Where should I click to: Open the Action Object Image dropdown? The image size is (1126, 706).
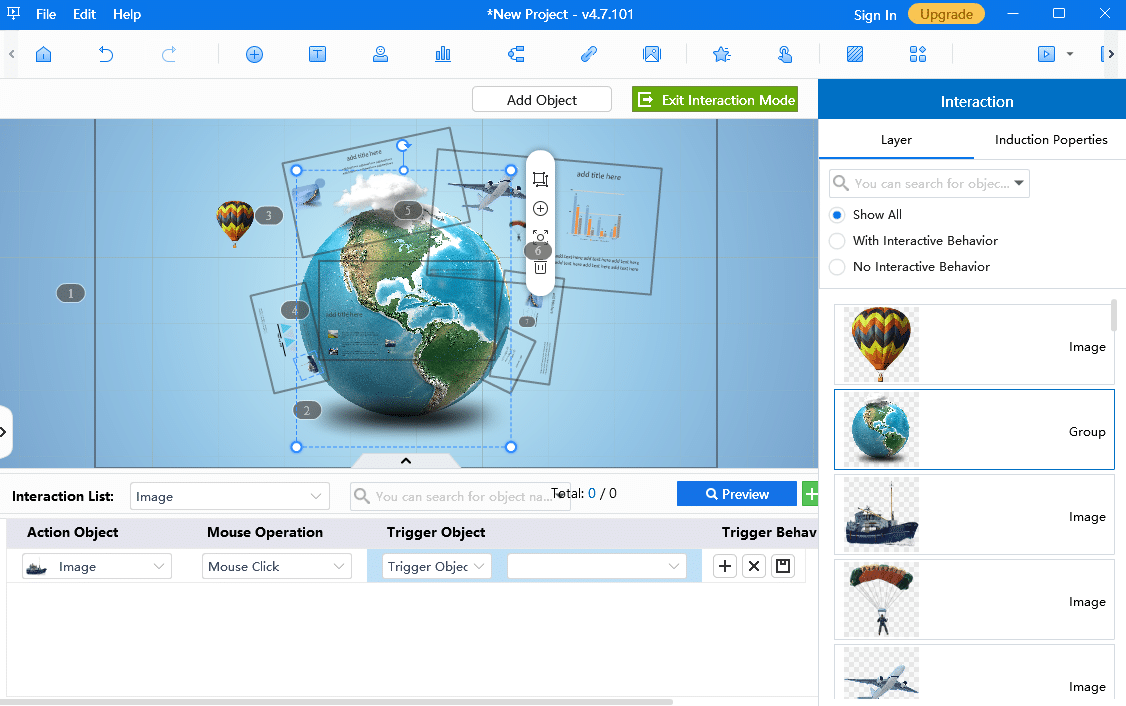tap(97, 567)
